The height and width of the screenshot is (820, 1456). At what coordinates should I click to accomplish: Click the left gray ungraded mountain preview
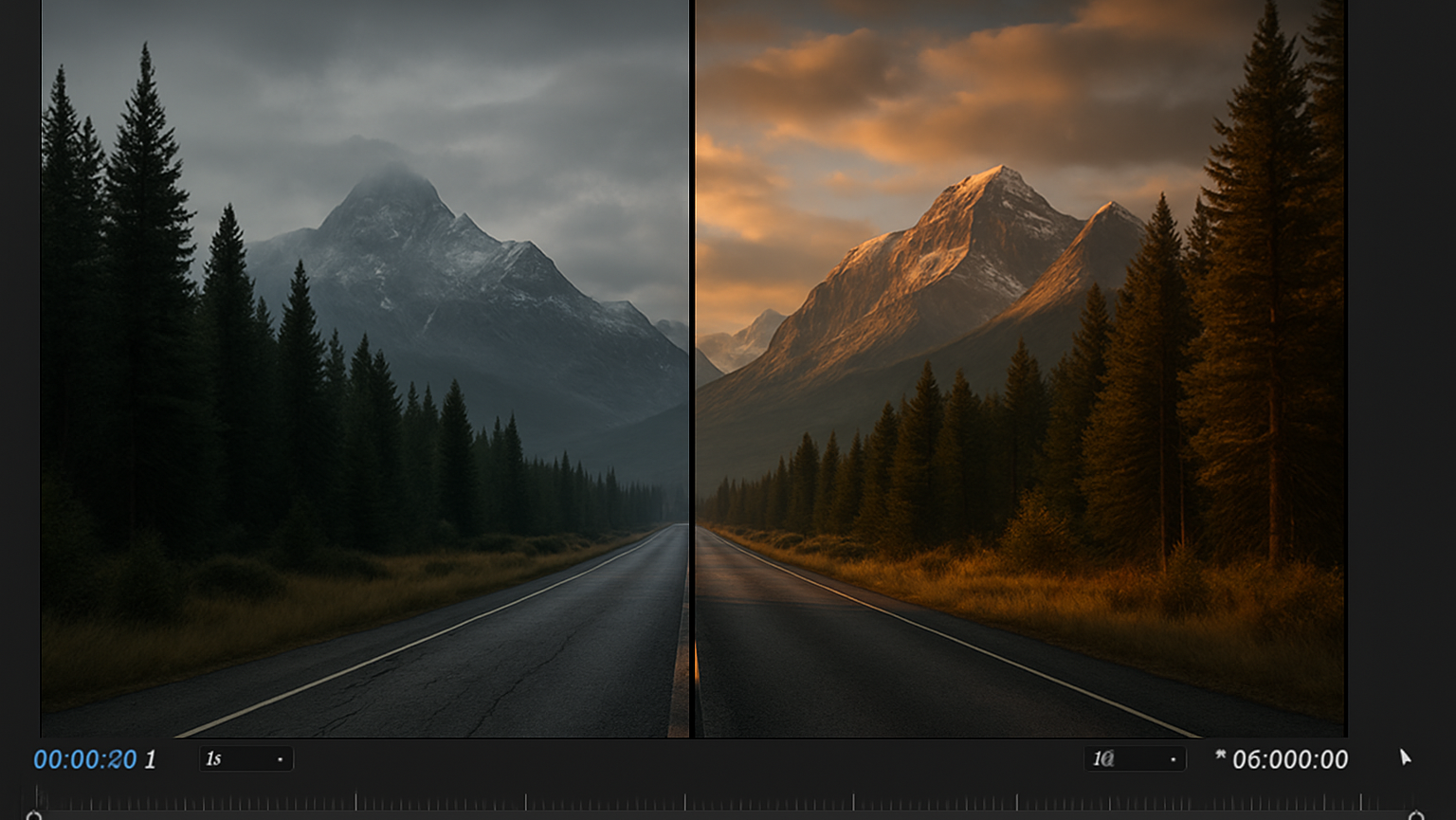365,369
